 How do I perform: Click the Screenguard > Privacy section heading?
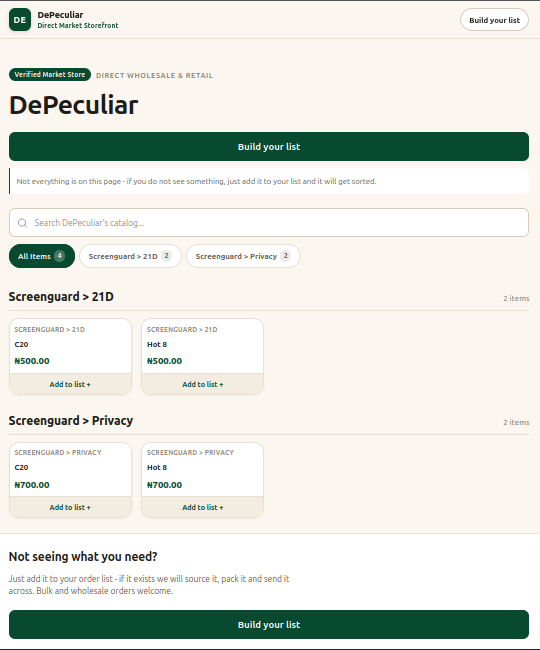(x=71, y=421)
